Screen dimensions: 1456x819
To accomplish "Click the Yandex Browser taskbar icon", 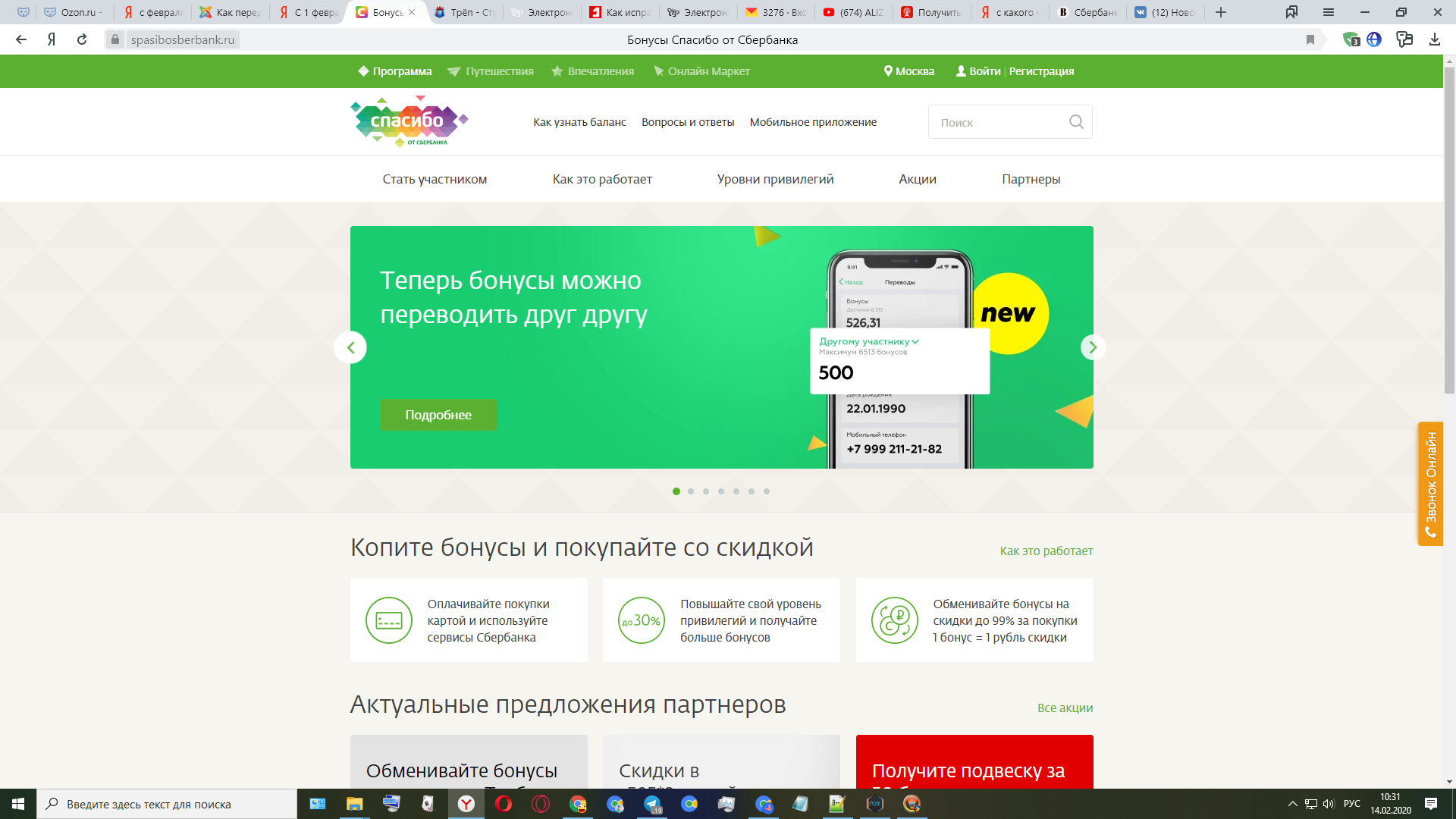I will coord(466,804).
